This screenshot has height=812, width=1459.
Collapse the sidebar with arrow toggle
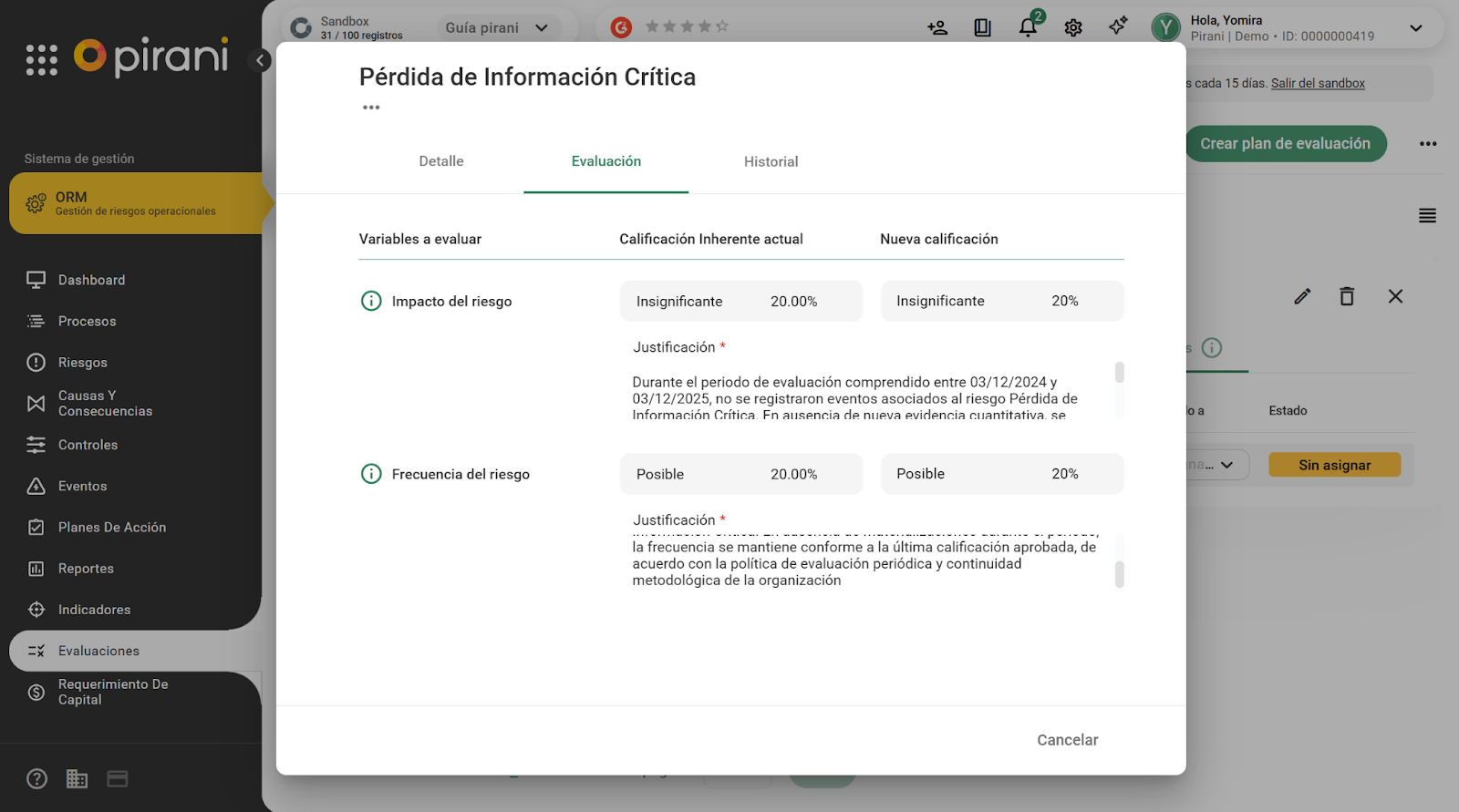[260, 60]
